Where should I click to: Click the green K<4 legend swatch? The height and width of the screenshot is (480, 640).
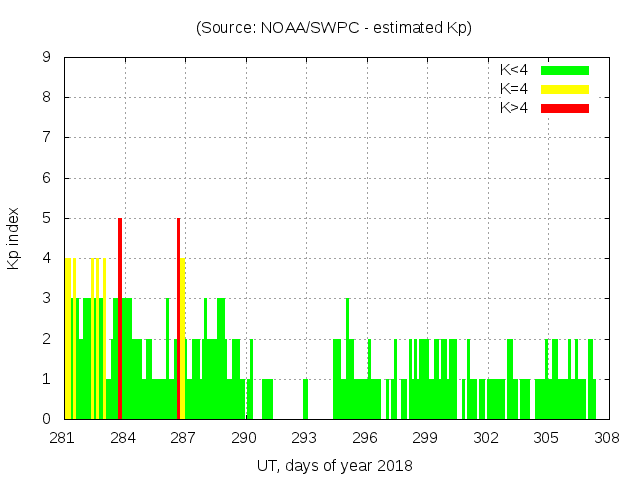(565, 70)
